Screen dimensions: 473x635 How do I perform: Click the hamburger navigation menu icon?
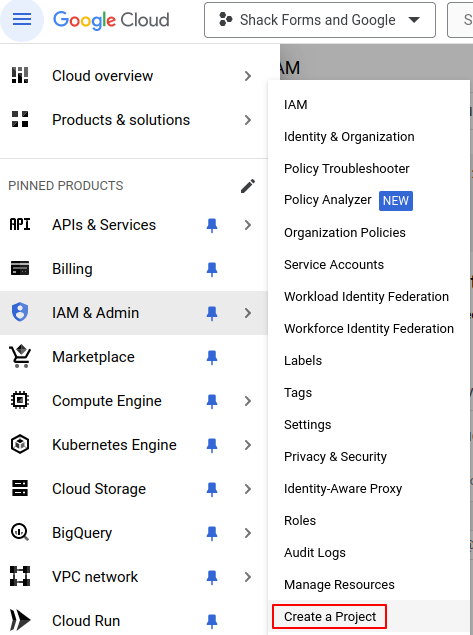click(x=22, y=19)
